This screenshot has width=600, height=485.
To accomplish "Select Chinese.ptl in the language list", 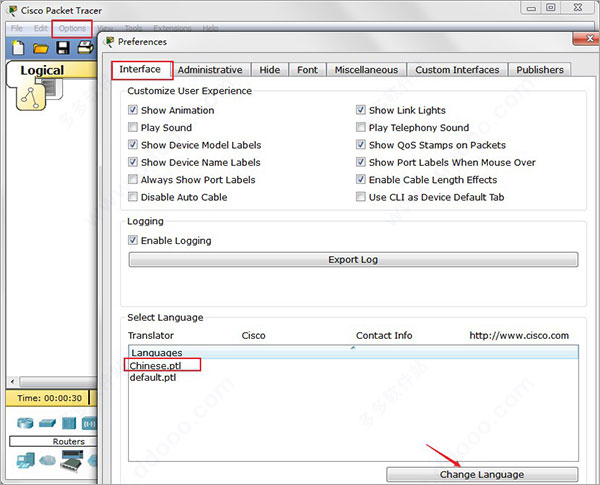I will click(x=155, y=366).
